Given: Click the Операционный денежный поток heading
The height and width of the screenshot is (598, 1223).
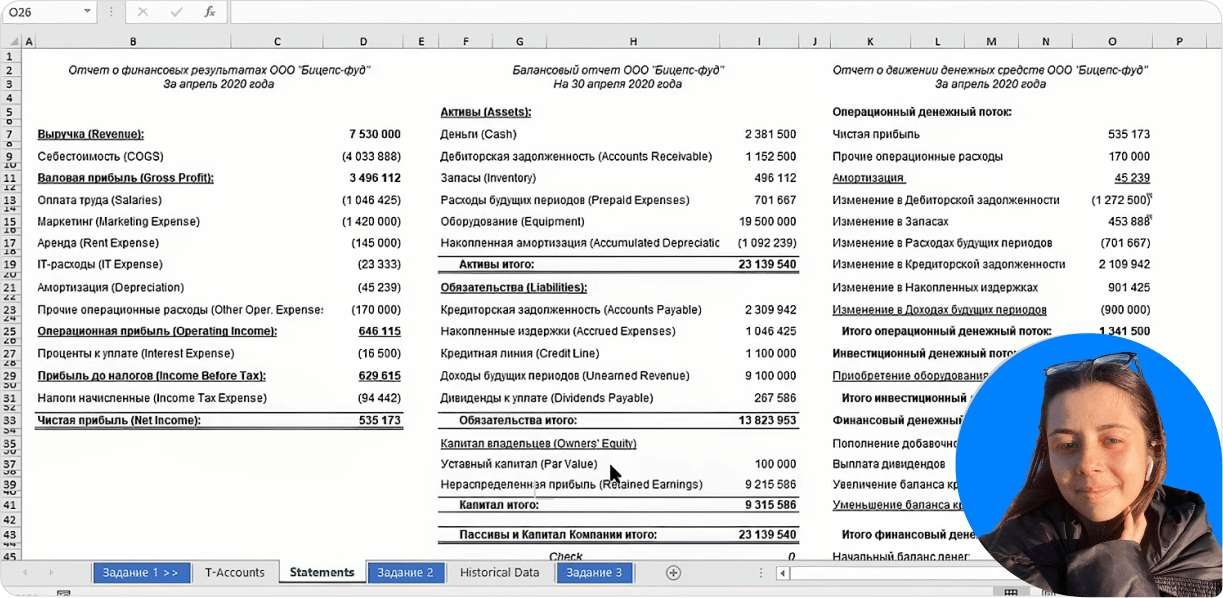Looking at the screenshot, I should 922,112.
